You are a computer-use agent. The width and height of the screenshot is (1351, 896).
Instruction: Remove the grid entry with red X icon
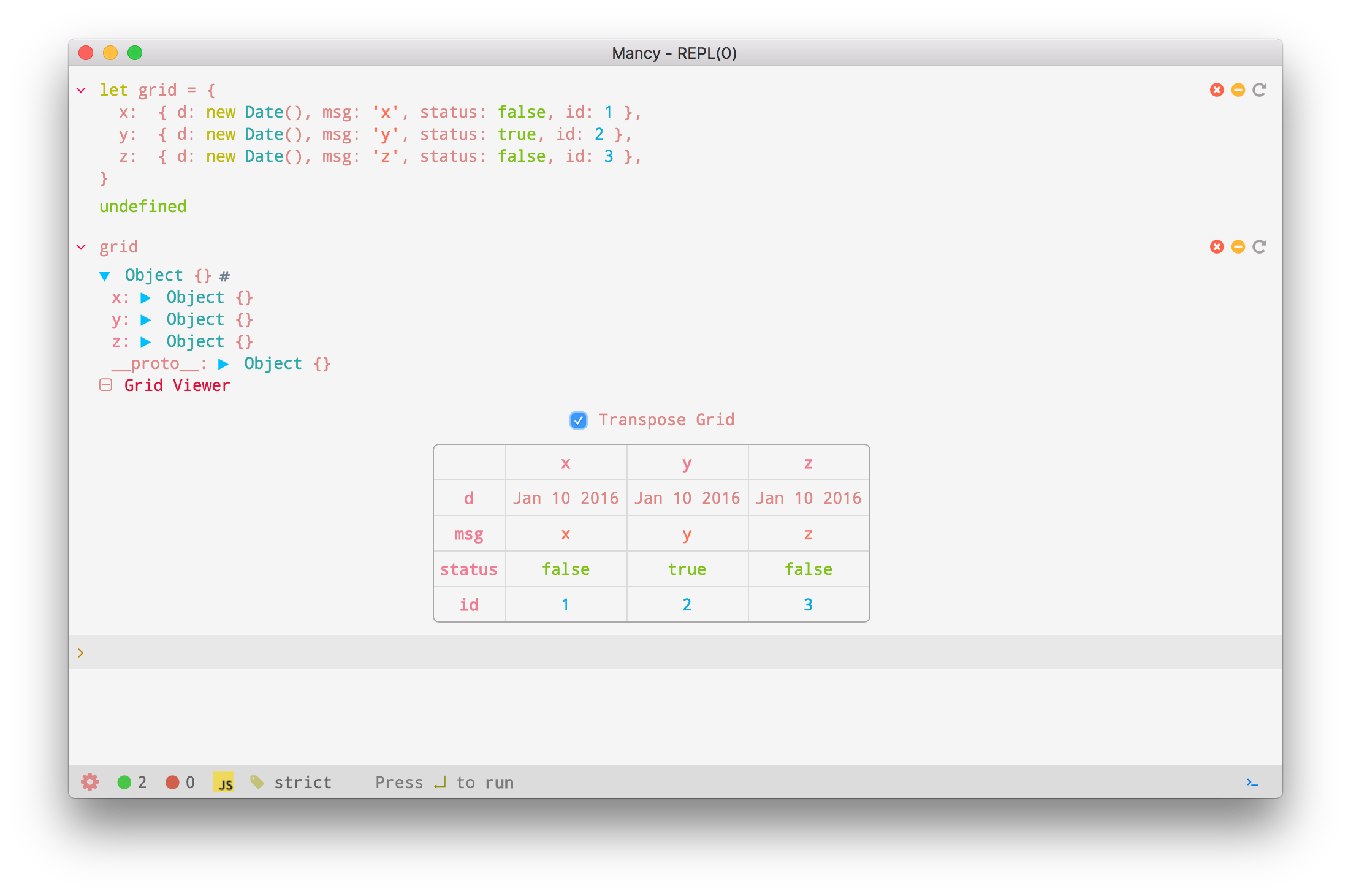click(x=1217, y=247)
